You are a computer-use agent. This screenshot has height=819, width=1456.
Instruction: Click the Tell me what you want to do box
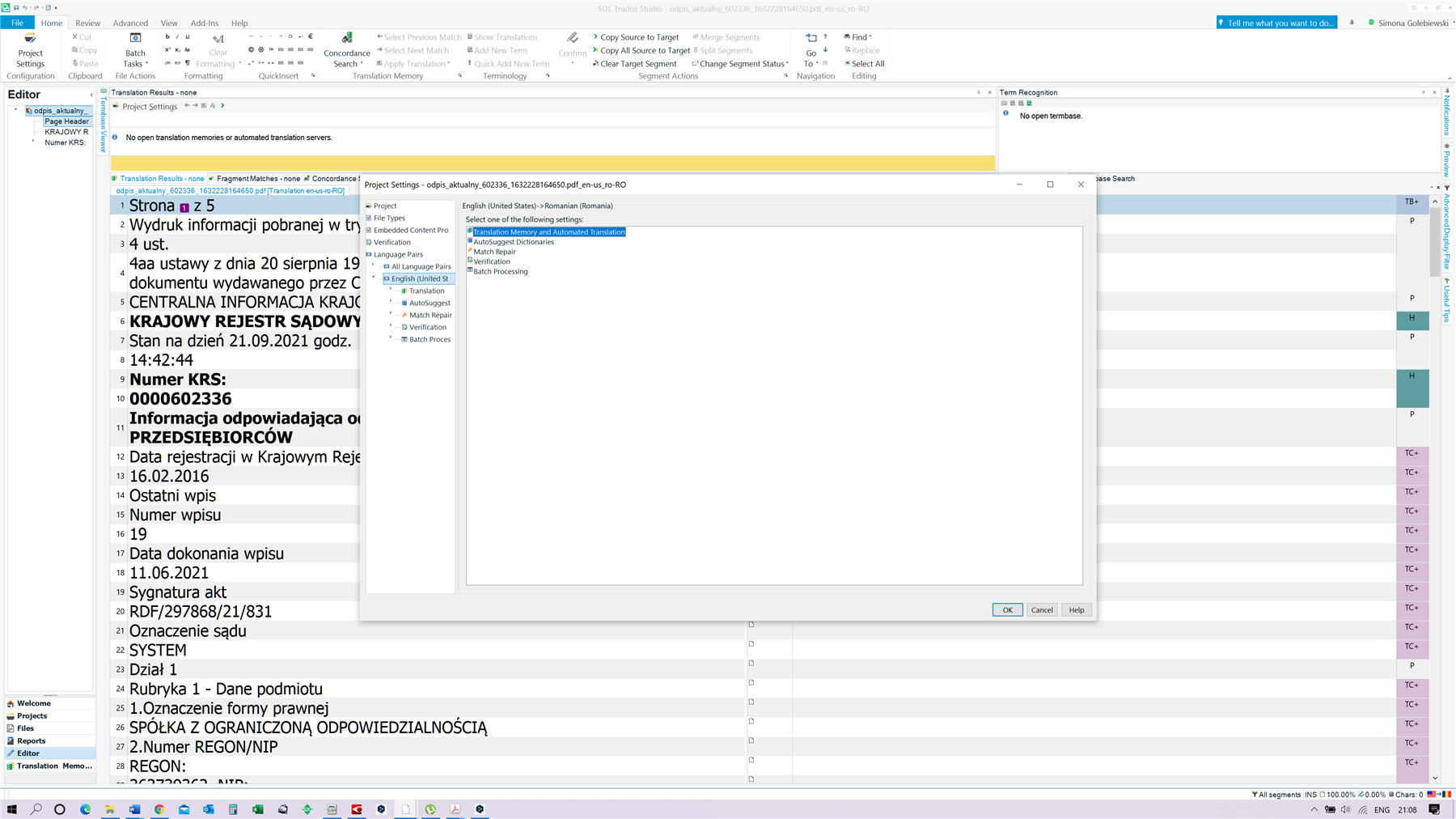point(1276,23)
